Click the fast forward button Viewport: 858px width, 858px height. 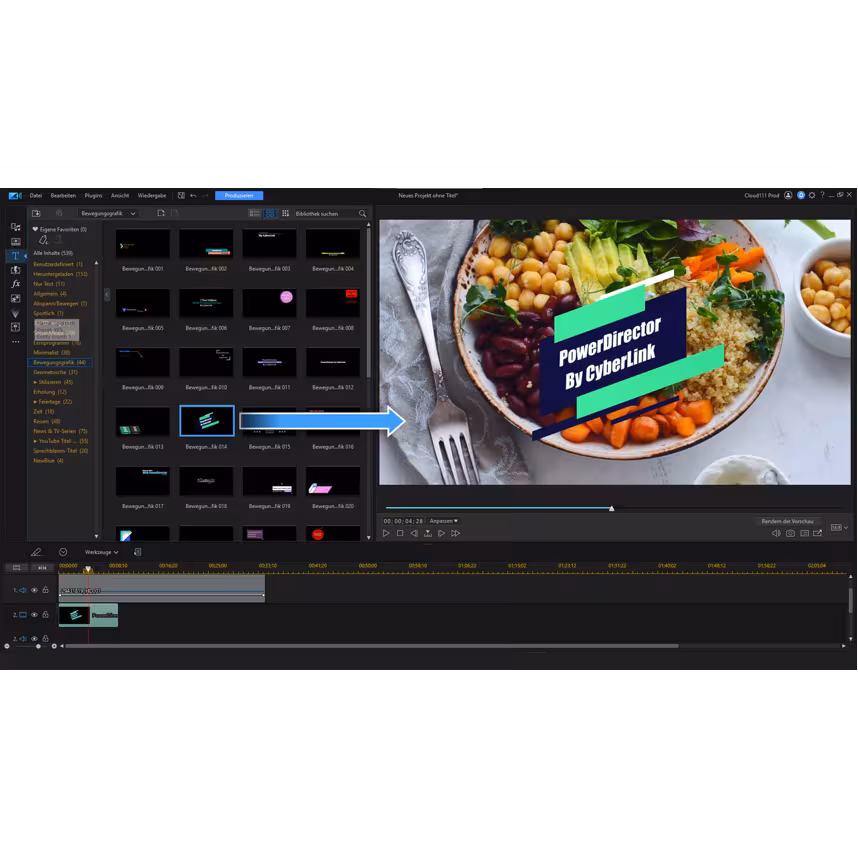tap(455, 534)
